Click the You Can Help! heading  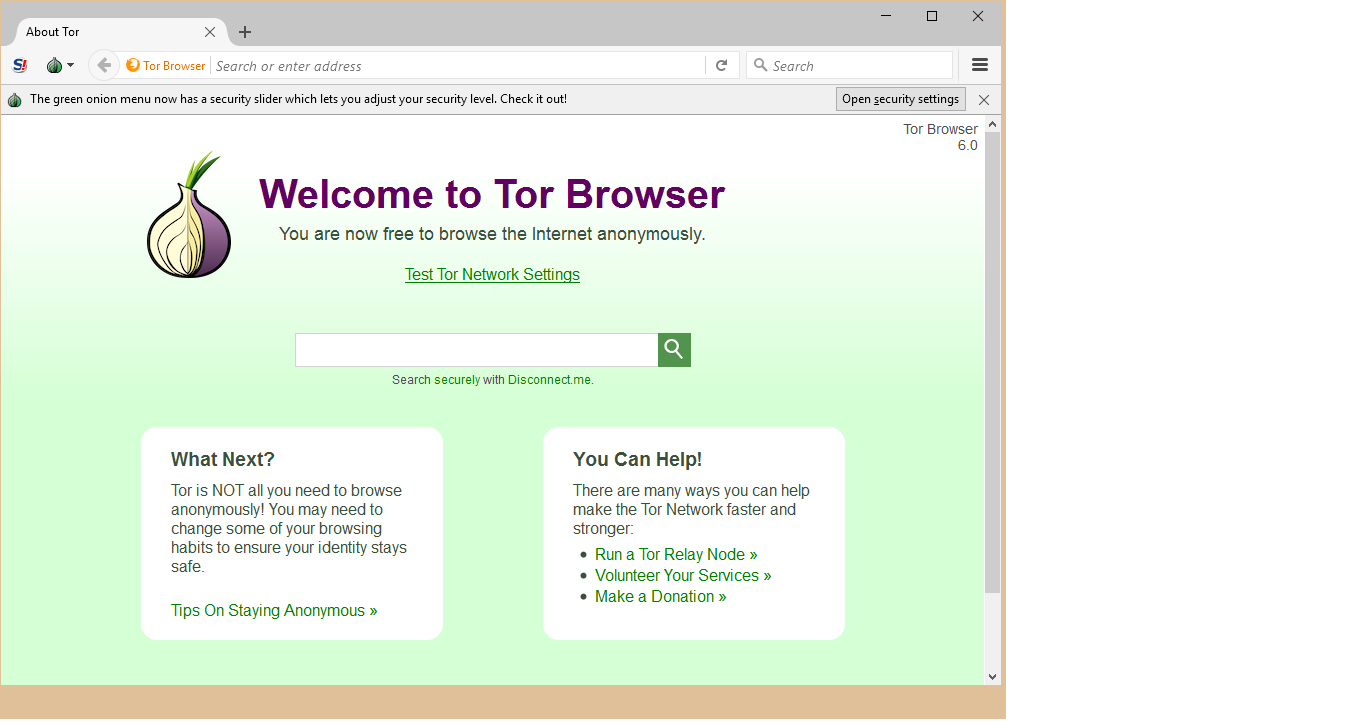coord(637,459)
